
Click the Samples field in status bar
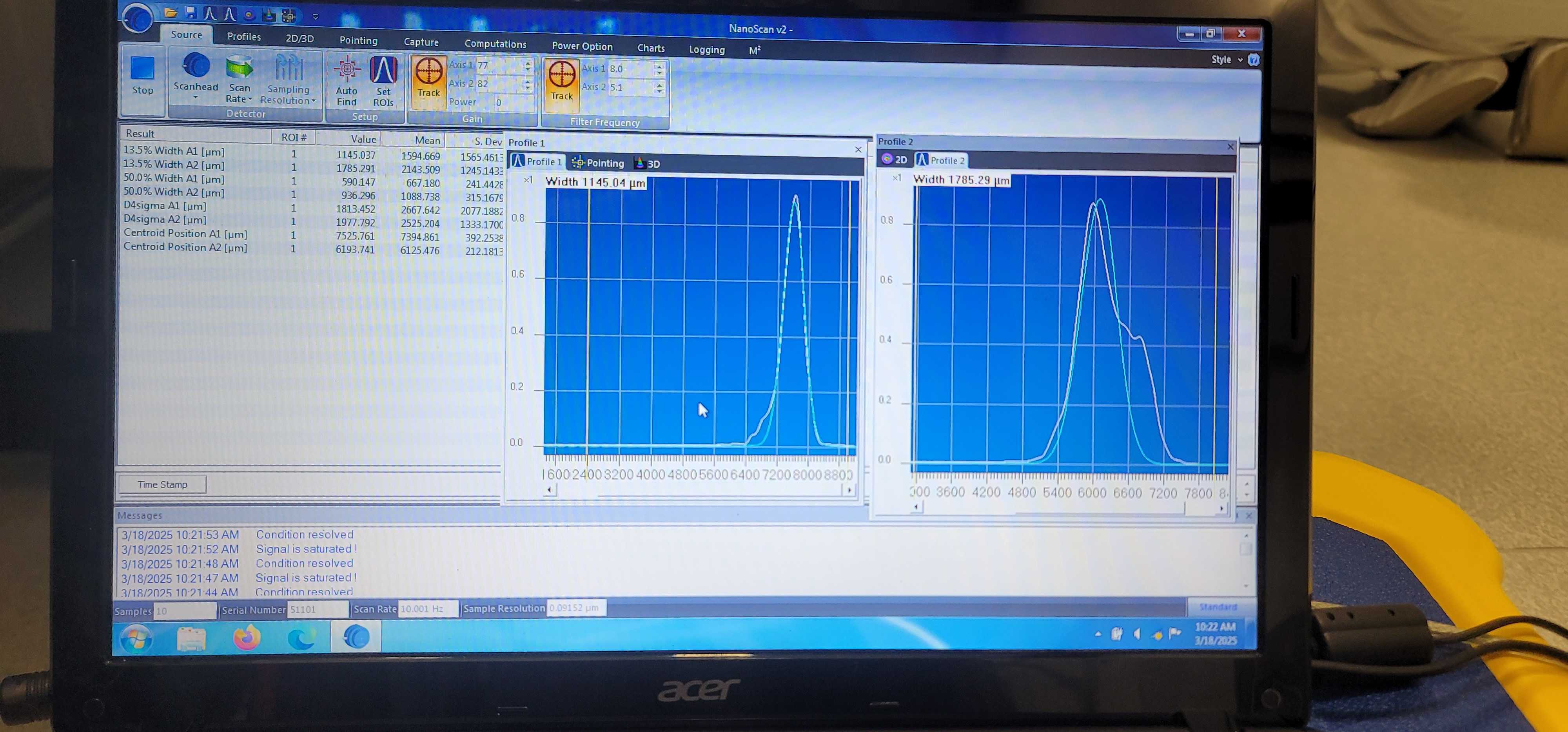[x=185, y=610]
